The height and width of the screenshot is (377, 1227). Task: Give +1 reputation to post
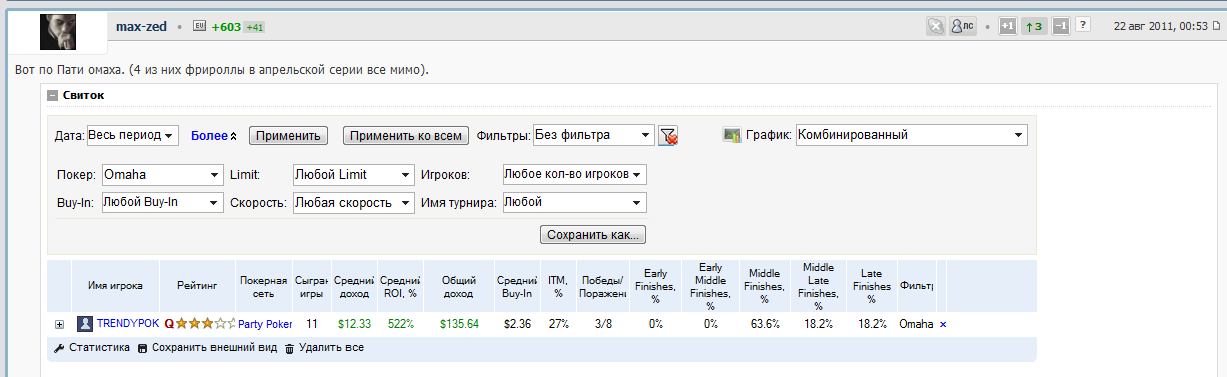point(1008,26)
